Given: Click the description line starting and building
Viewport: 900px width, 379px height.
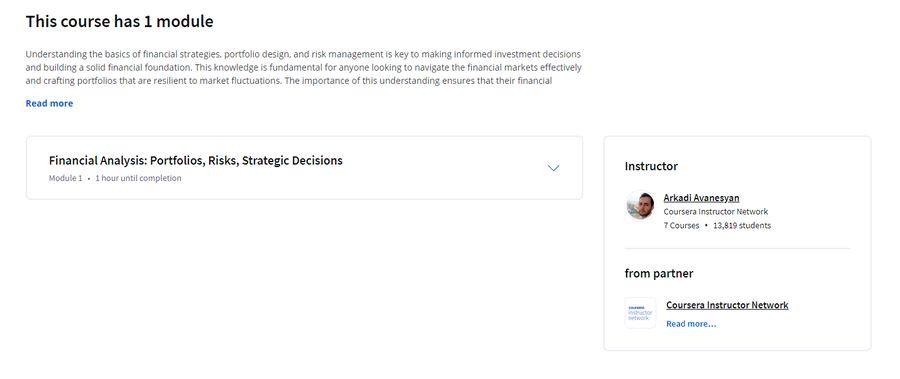Looking at the screenshot, I should pyautogui.click(x=304, y=68).
